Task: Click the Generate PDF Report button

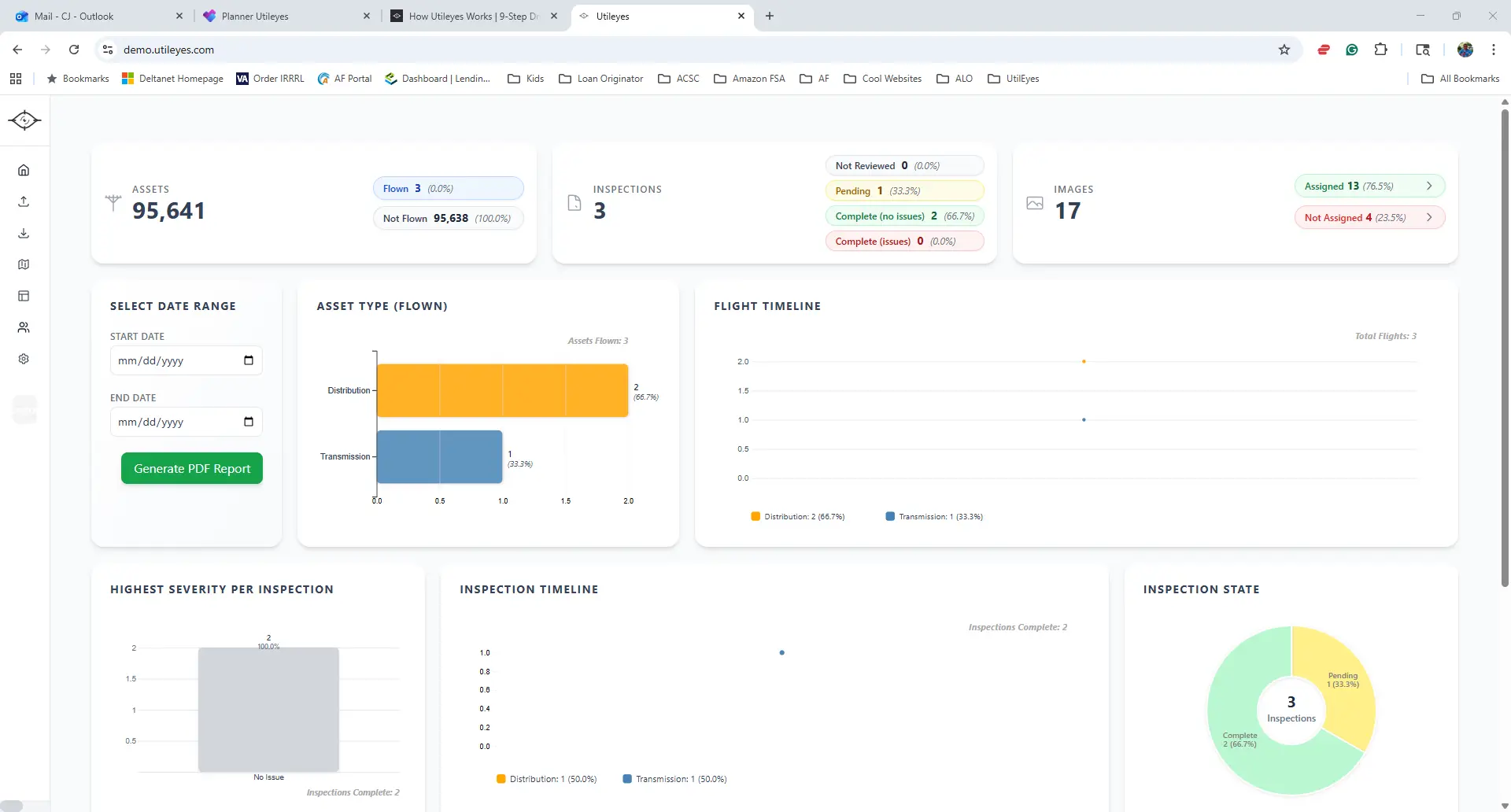Action: 192,468
